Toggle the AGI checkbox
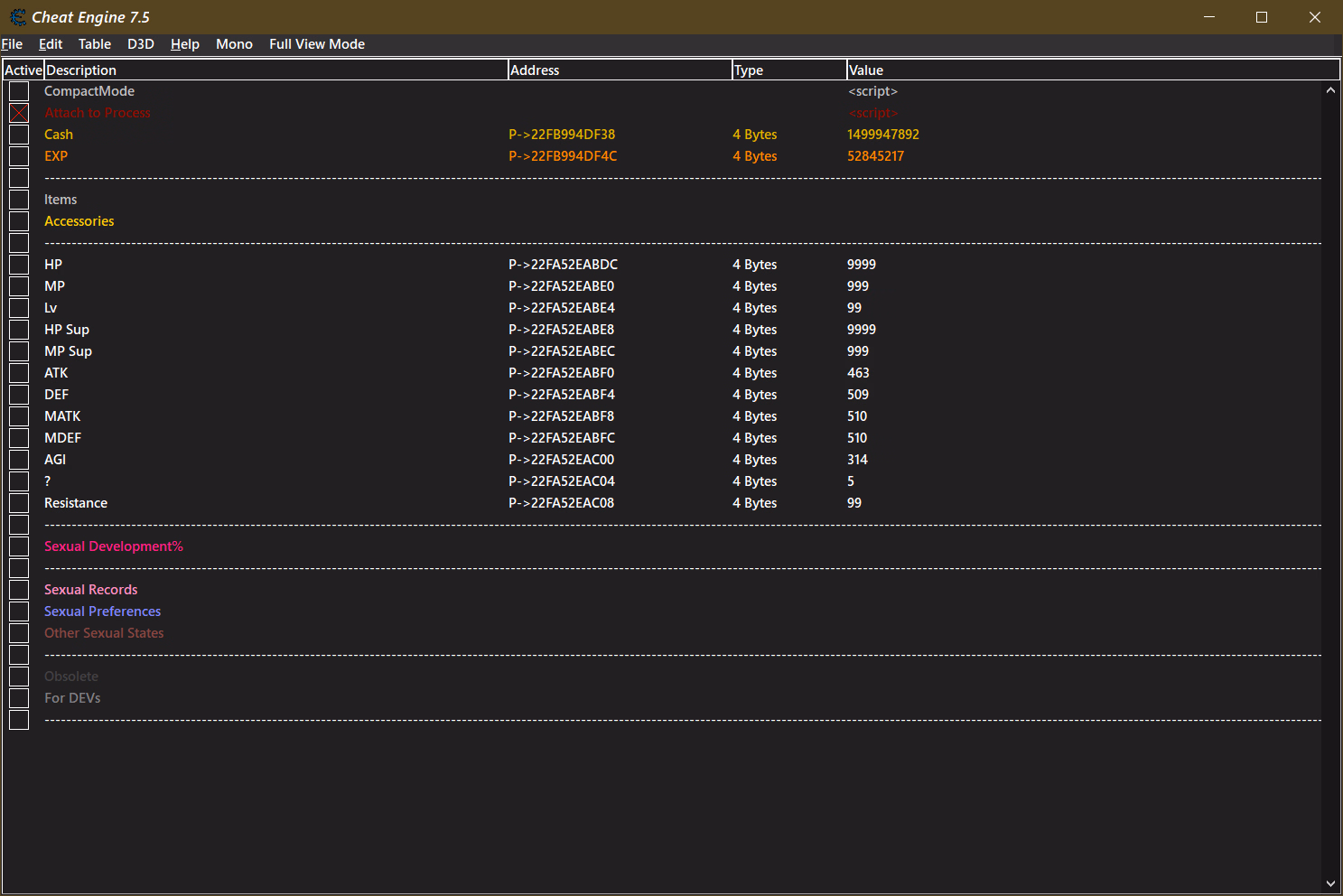 [19, 460]
